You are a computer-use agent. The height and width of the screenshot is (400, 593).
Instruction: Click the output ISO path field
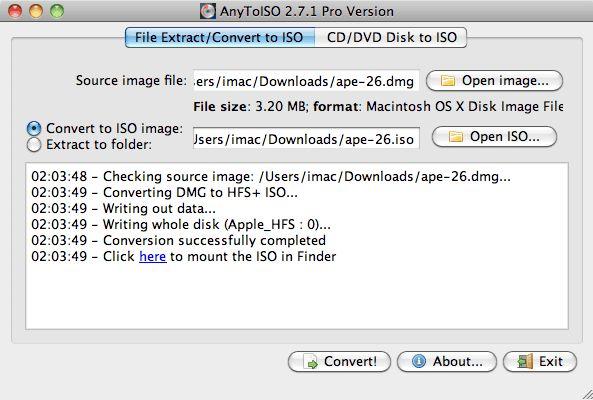coord(306,139)
